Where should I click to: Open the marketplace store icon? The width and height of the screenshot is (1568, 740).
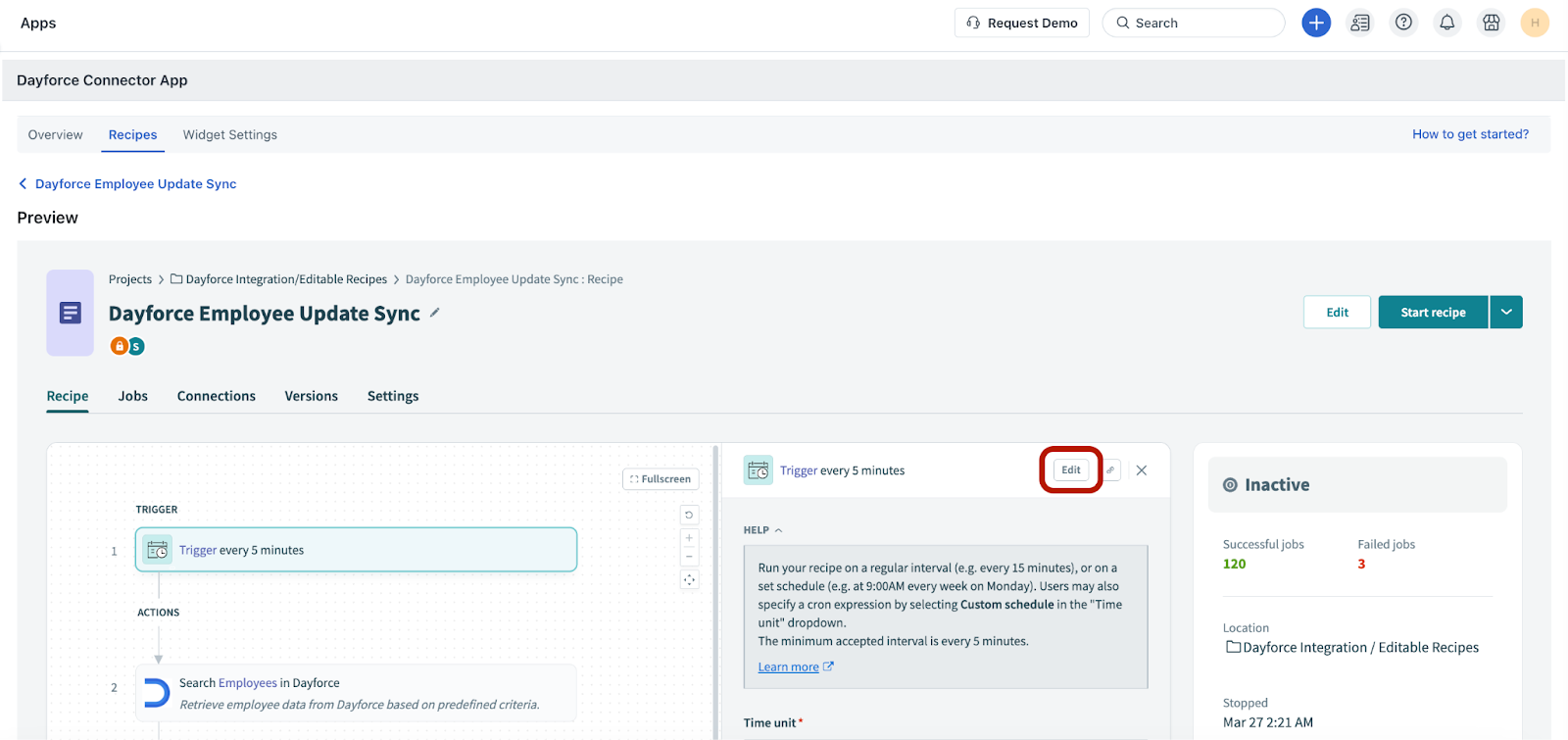(1492, 23)
